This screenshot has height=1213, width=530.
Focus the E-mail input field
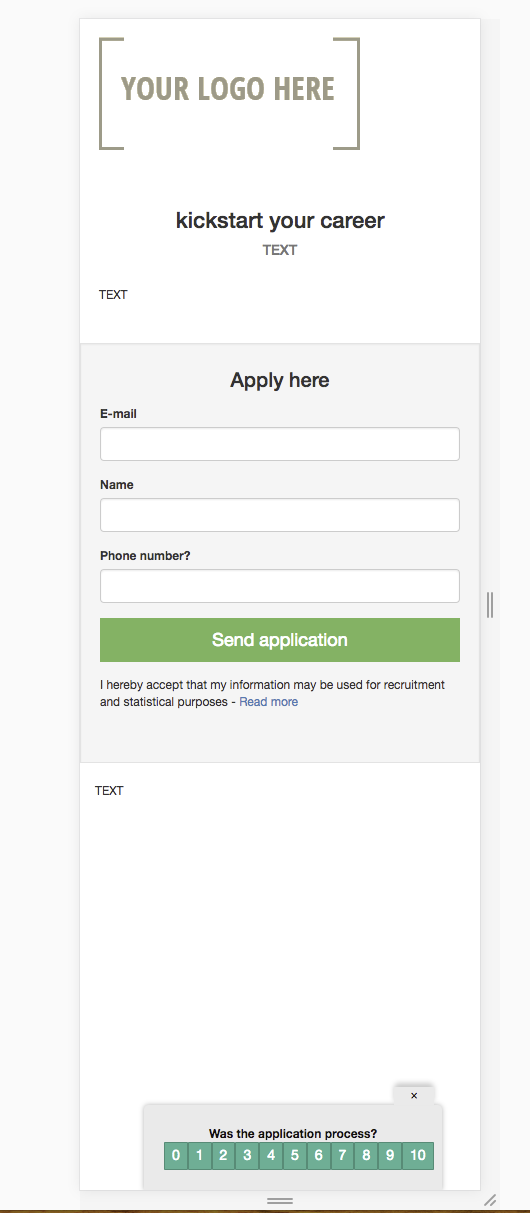click(280, 444)
